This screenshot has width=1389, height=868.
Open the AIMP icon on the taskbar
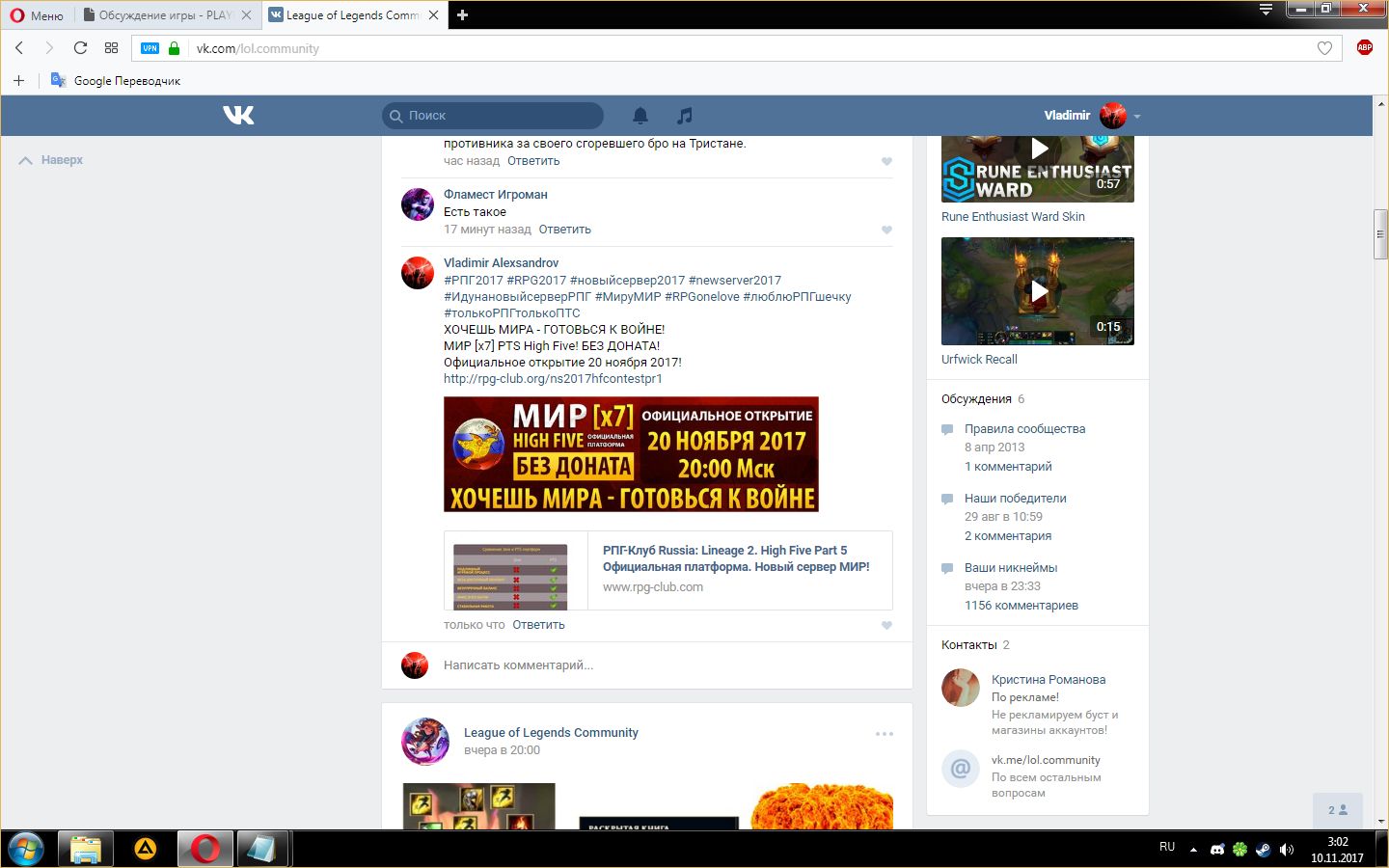click(x=145, y=849)
